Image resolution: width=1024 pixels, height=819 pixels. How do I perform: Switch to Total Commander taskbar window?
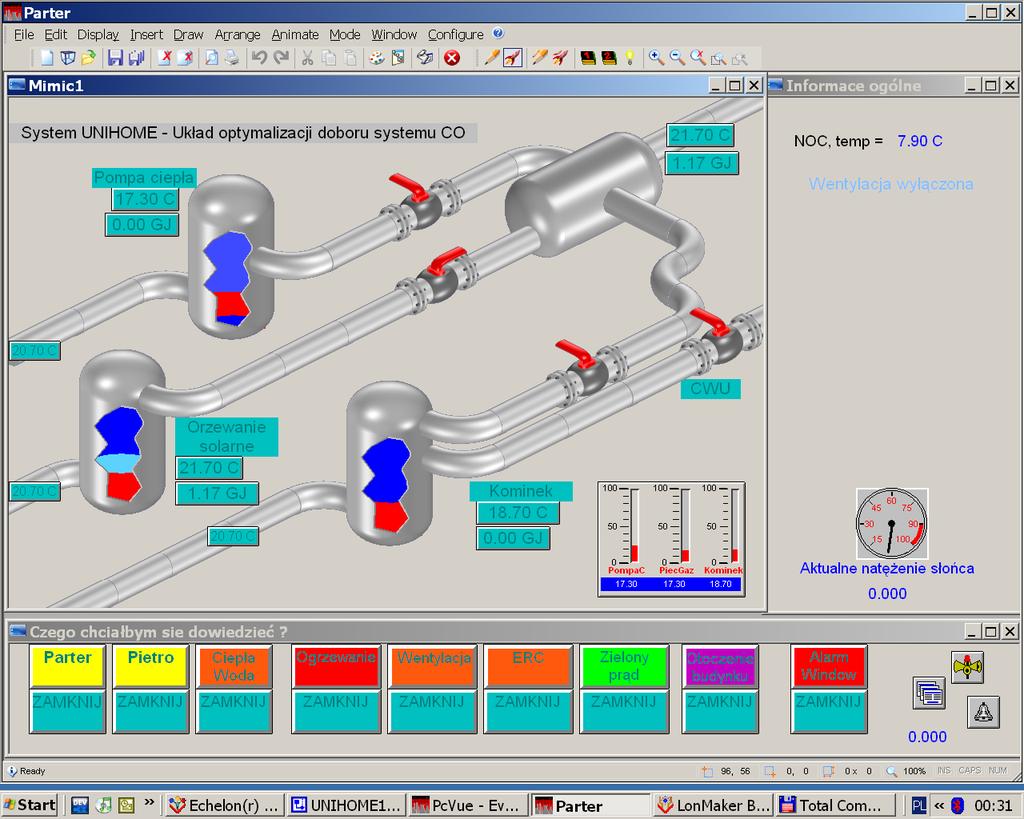(x=835, y=805)
